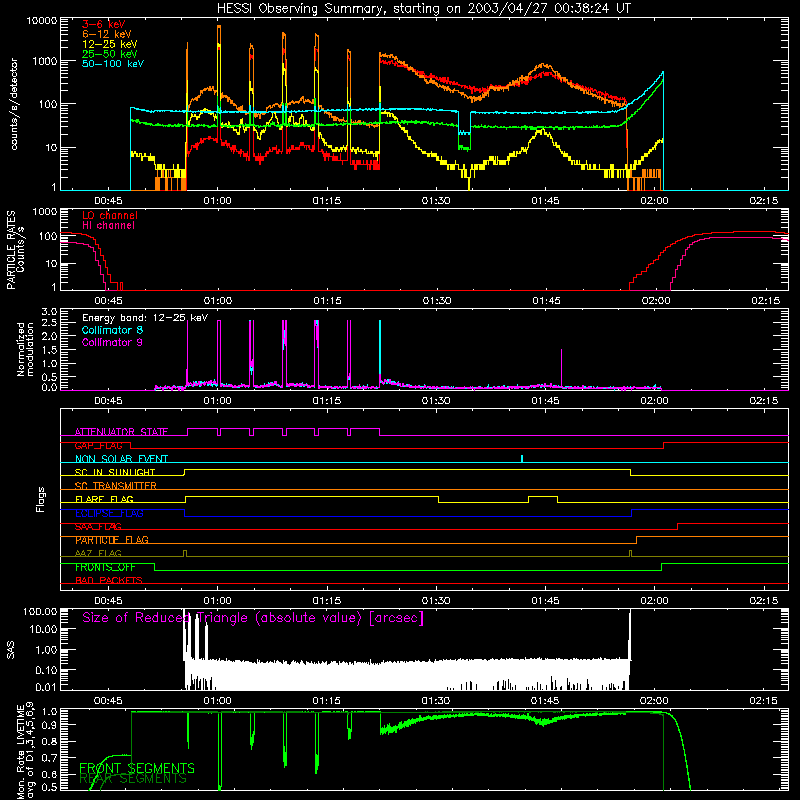The width and height of the screenshot is (800, 800).
Task: Select the green FRONTS_OFF label
Action: coord(105,567)
